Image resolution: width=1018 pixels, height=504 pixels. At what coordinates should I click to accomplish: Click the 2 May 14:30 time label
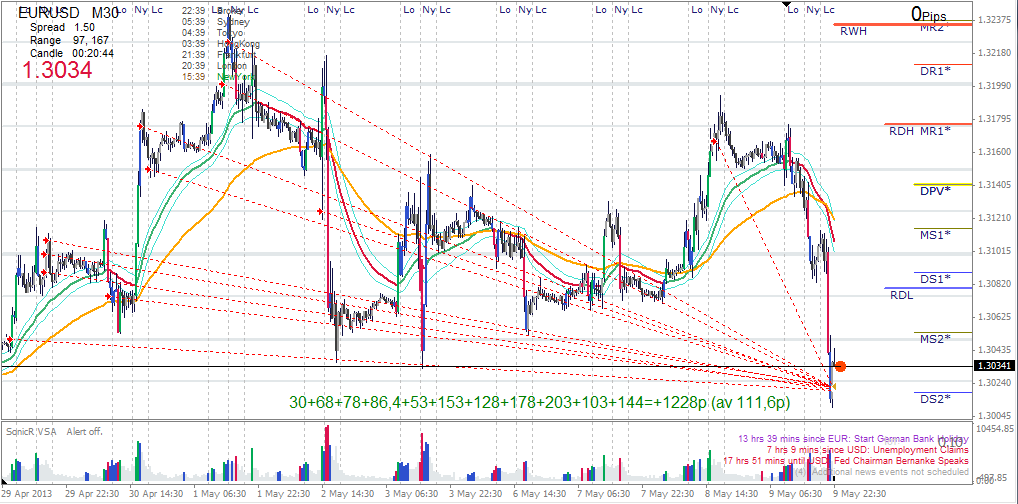point(346,494)
